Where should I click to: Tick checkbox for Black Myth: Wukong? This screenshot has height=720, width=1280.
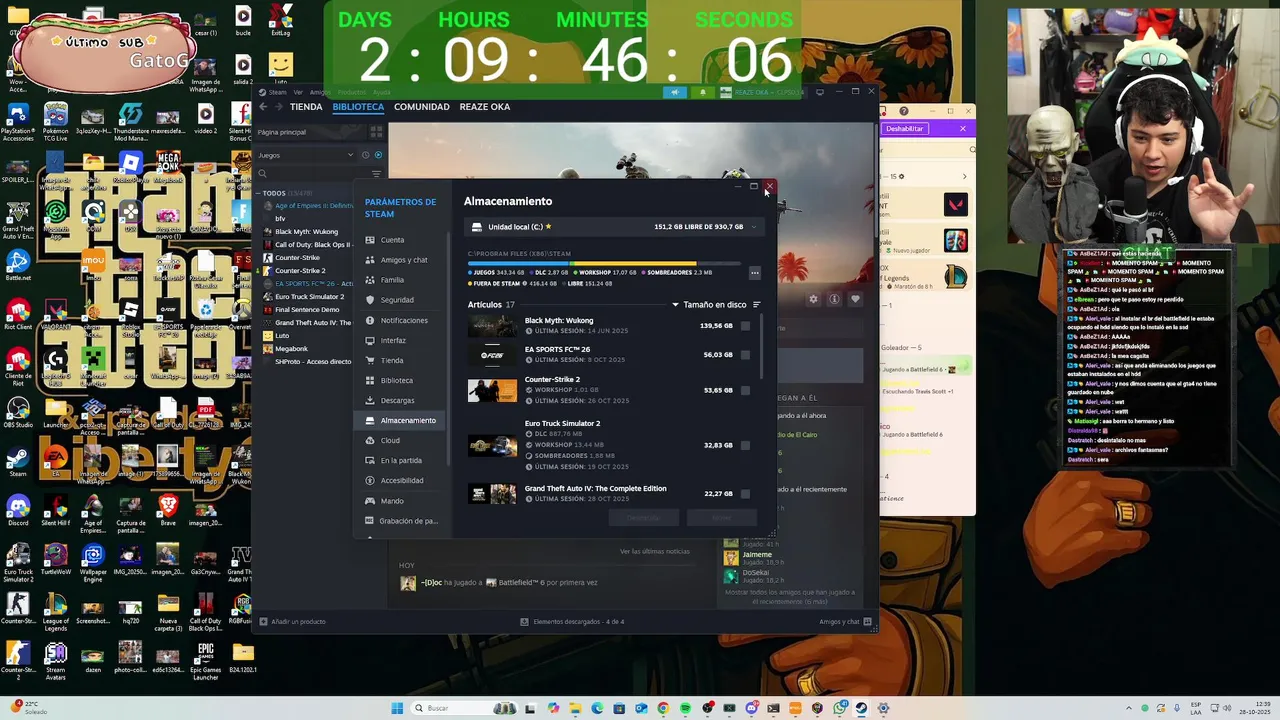[745, 326]
